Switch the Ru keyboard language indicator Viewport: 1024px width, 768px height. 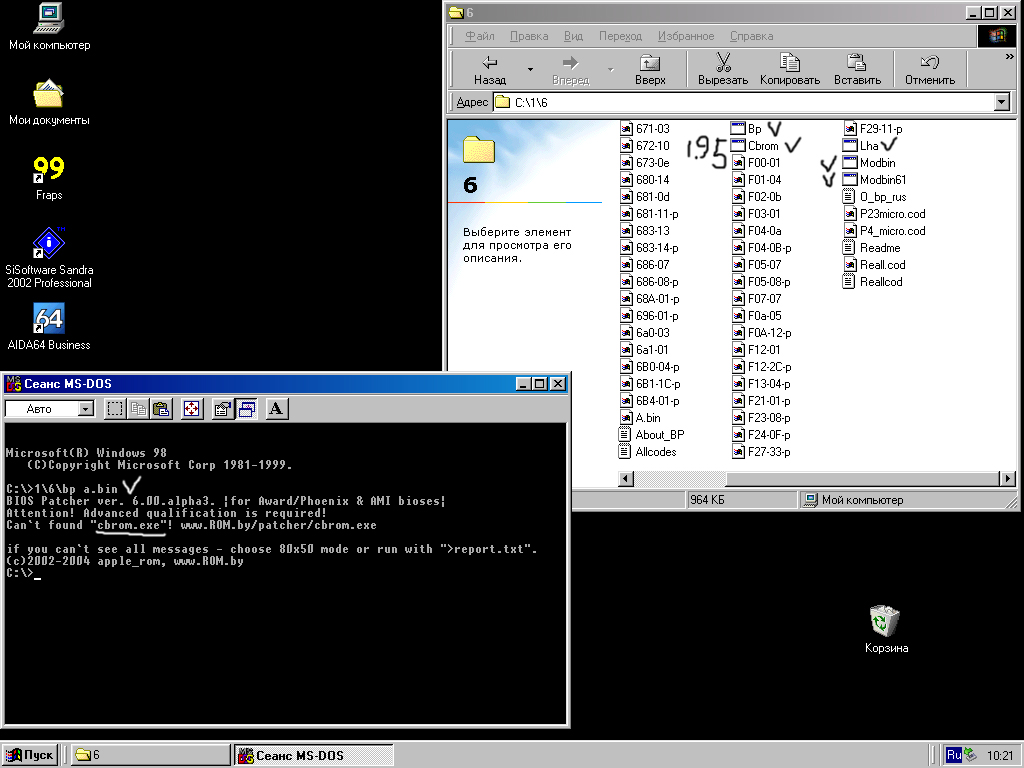pyautogui.click(x=953, y=755)
